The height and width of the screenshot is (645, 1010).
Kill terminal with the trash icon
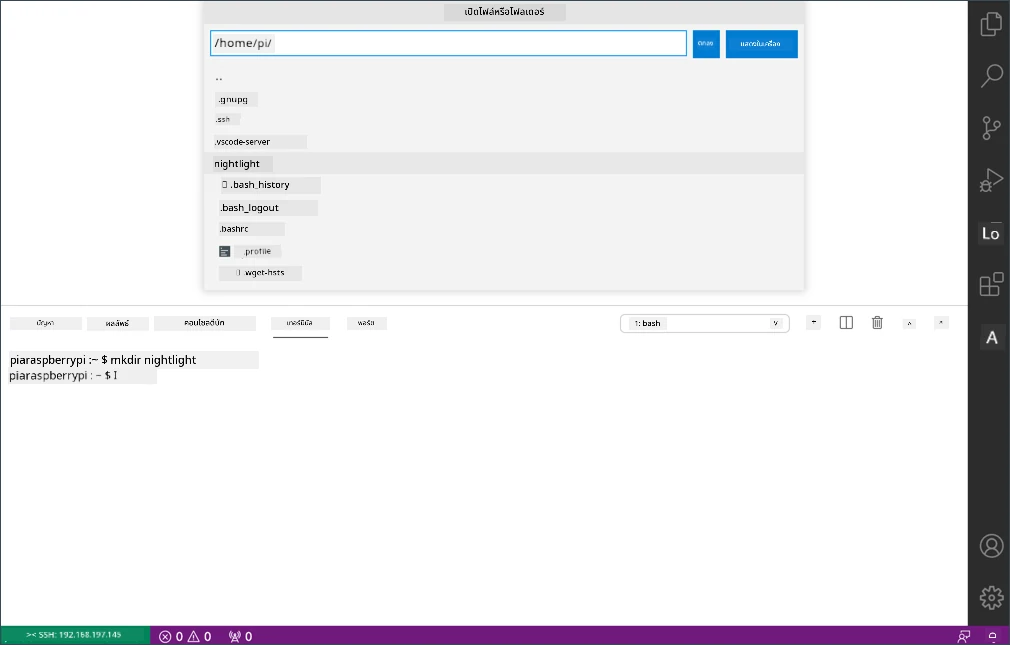click(x=877, y=323)
